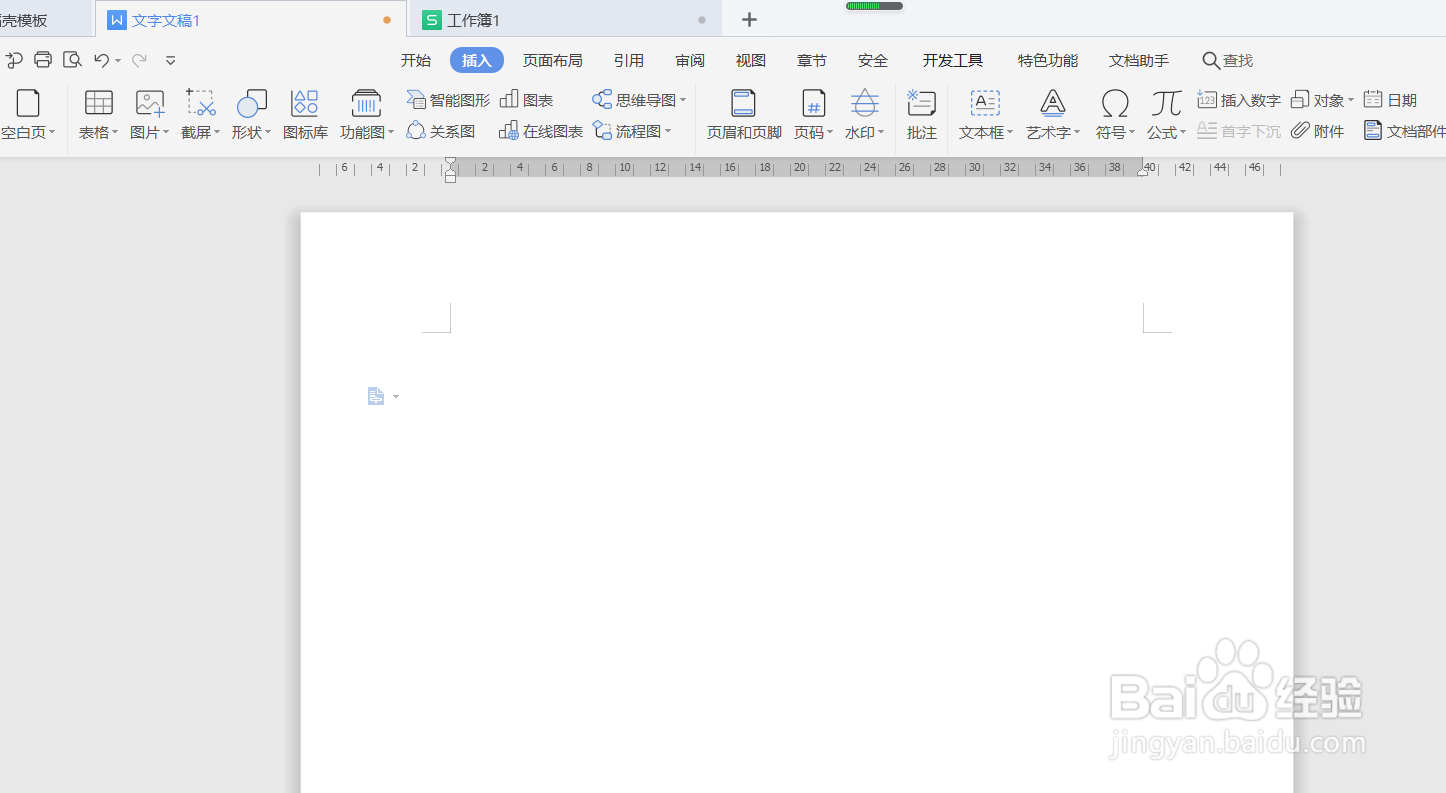1446x793 pixels.
Task: Click the print icon in quick toolbar
Action: tap(43, 60)
